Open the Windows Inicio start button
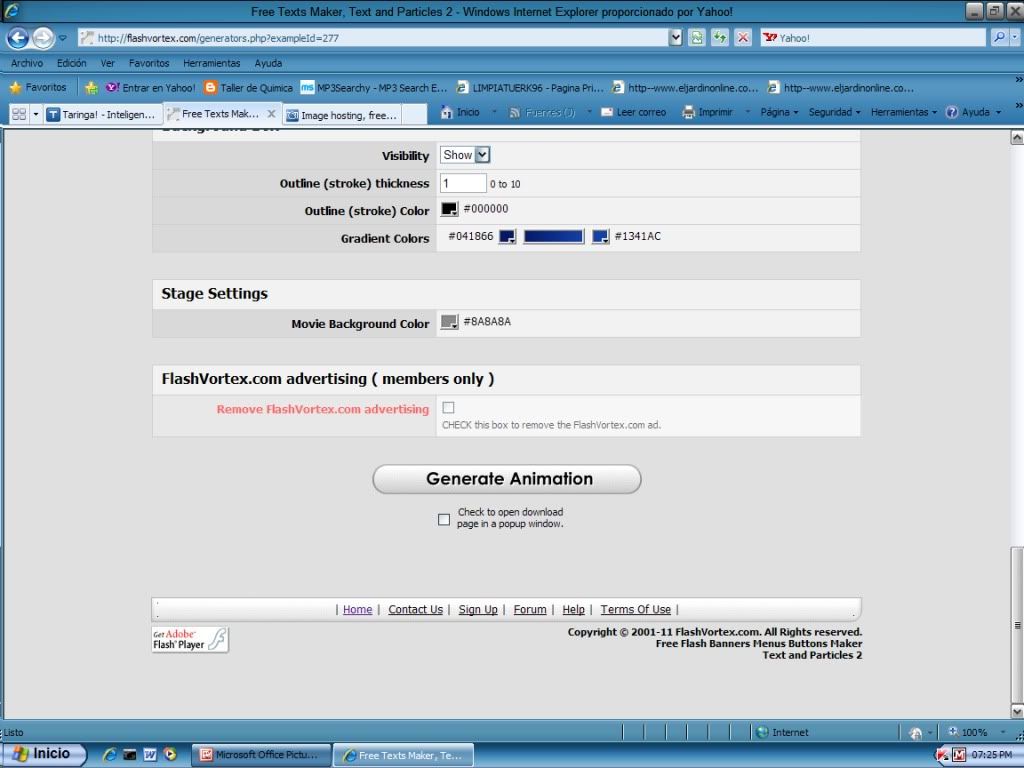Screen dimensions: 1024x768 click(x=43, y=754)
